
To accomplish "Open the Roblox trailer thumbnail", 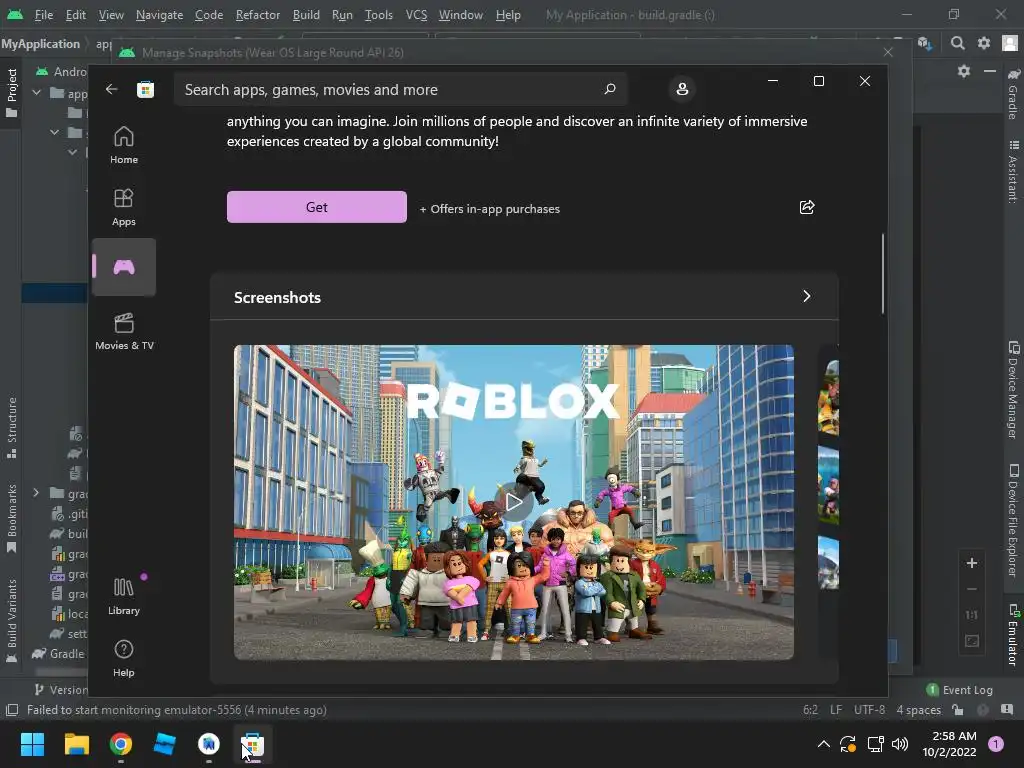I will (514, 502).
